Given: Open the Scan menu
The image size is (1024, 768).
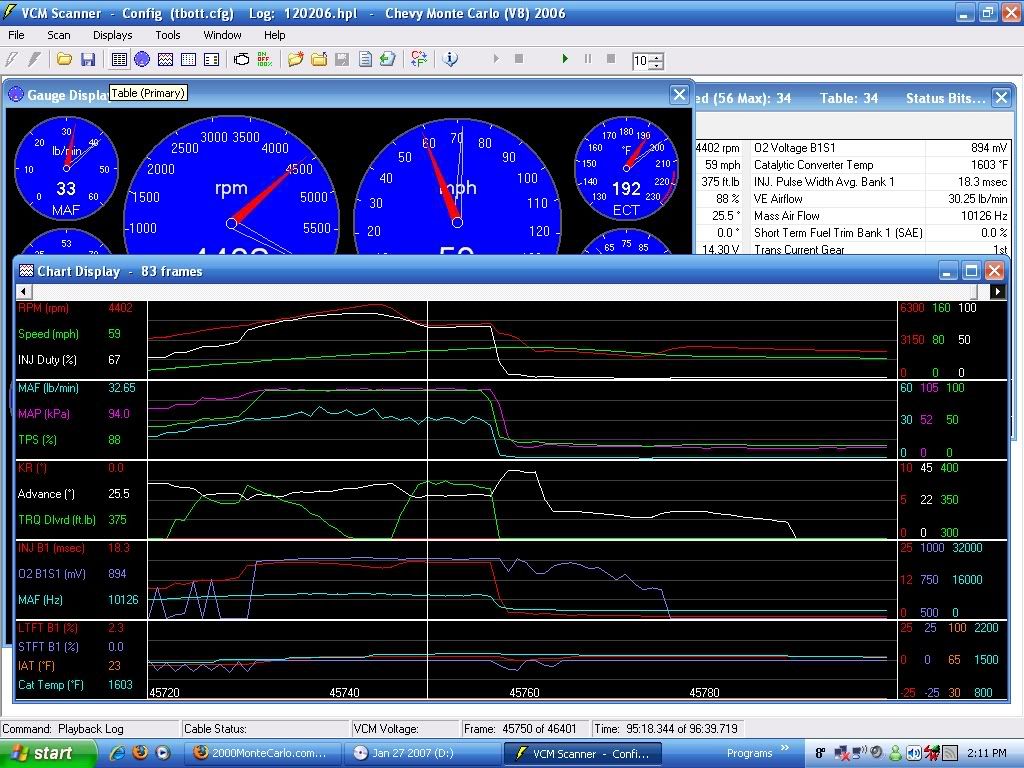Looking at the screenshot, I should point(59,35).
